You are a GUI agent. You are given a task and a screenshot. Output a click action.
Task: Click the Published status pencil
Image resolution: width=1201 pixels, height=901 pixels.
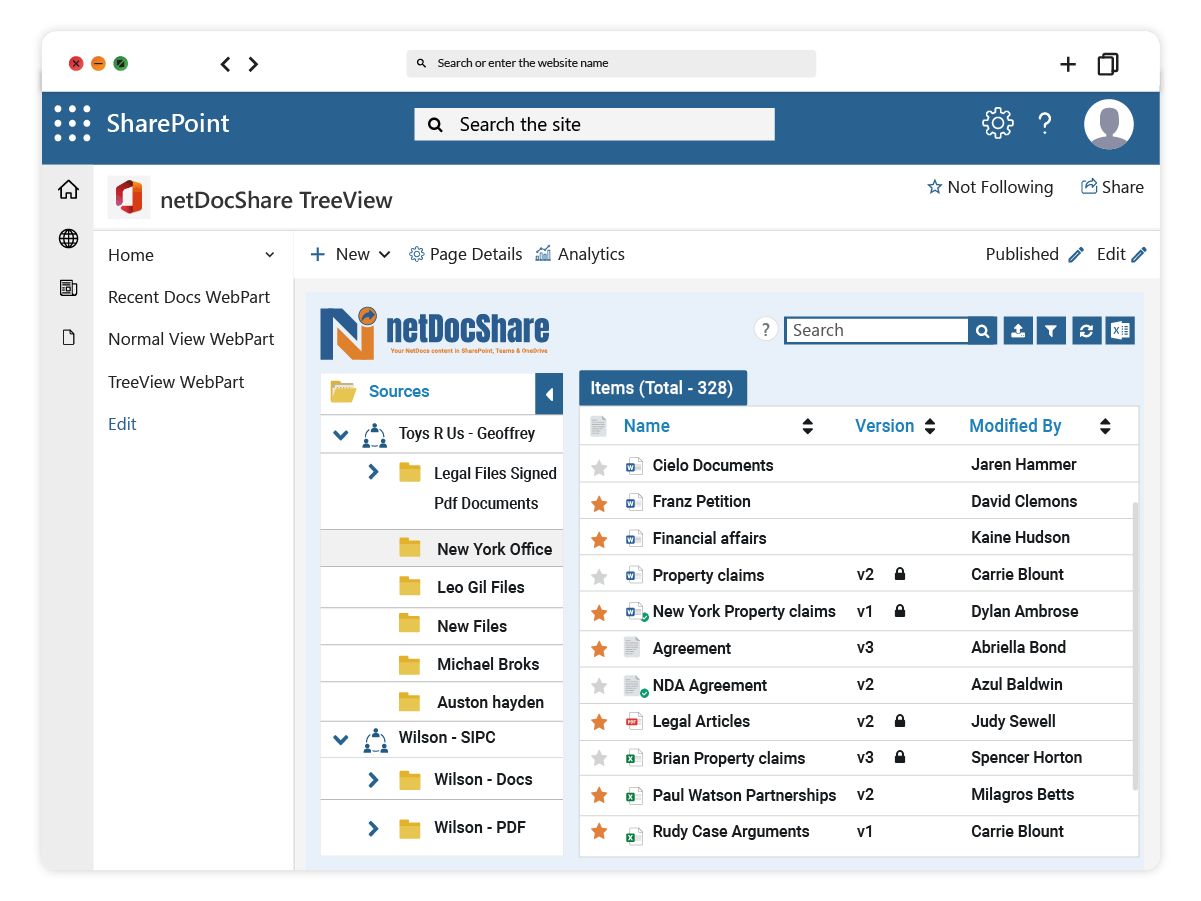pos(1076,255)
